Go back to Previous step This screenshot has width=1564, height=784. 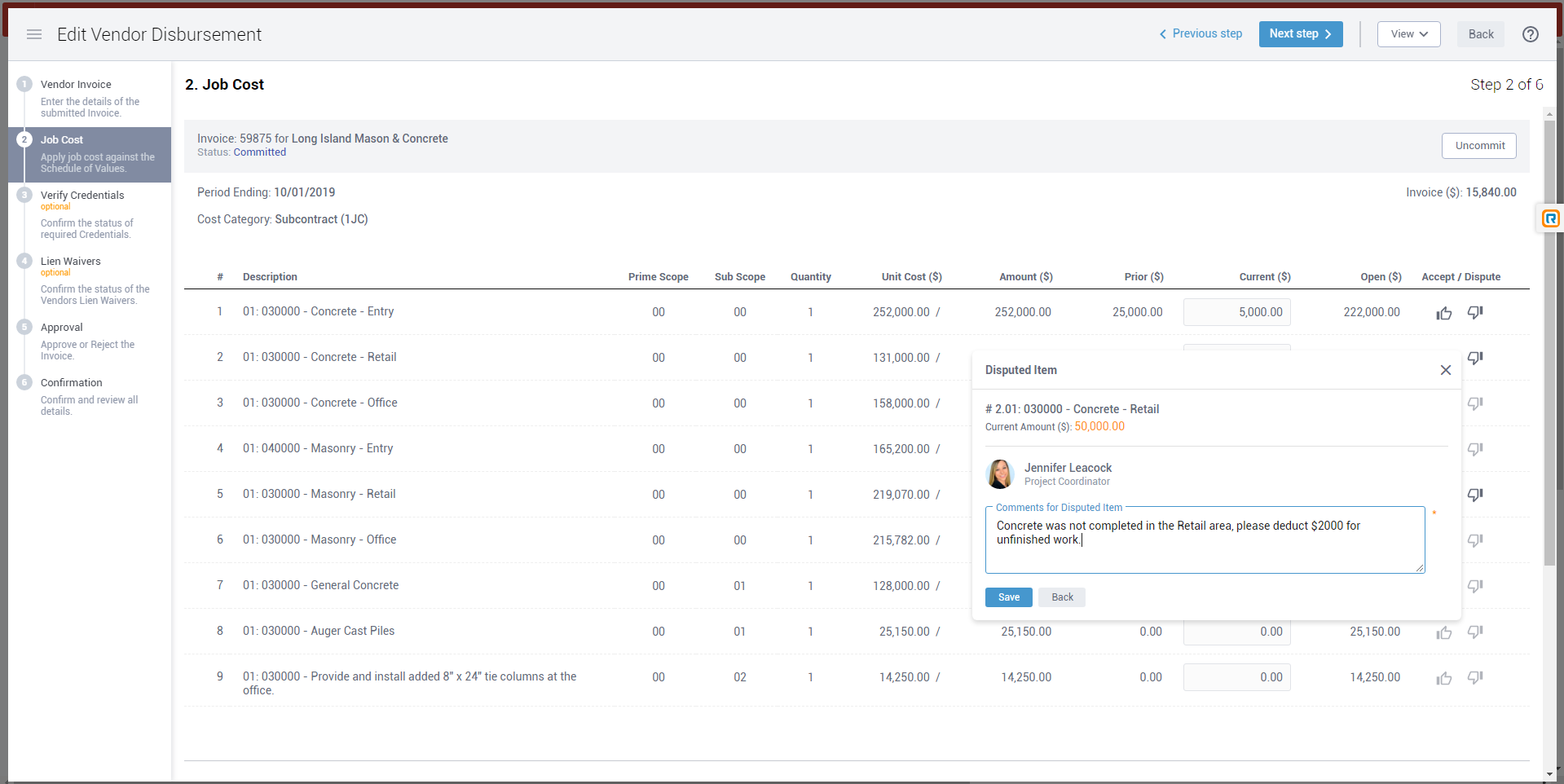pyautogui.click(x=1201, y=34)
